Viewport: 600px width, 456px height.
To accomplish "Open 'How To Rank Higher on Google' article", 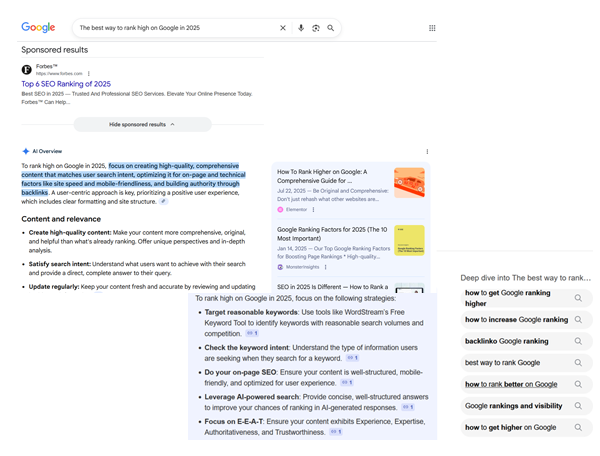I will (322, 176).
